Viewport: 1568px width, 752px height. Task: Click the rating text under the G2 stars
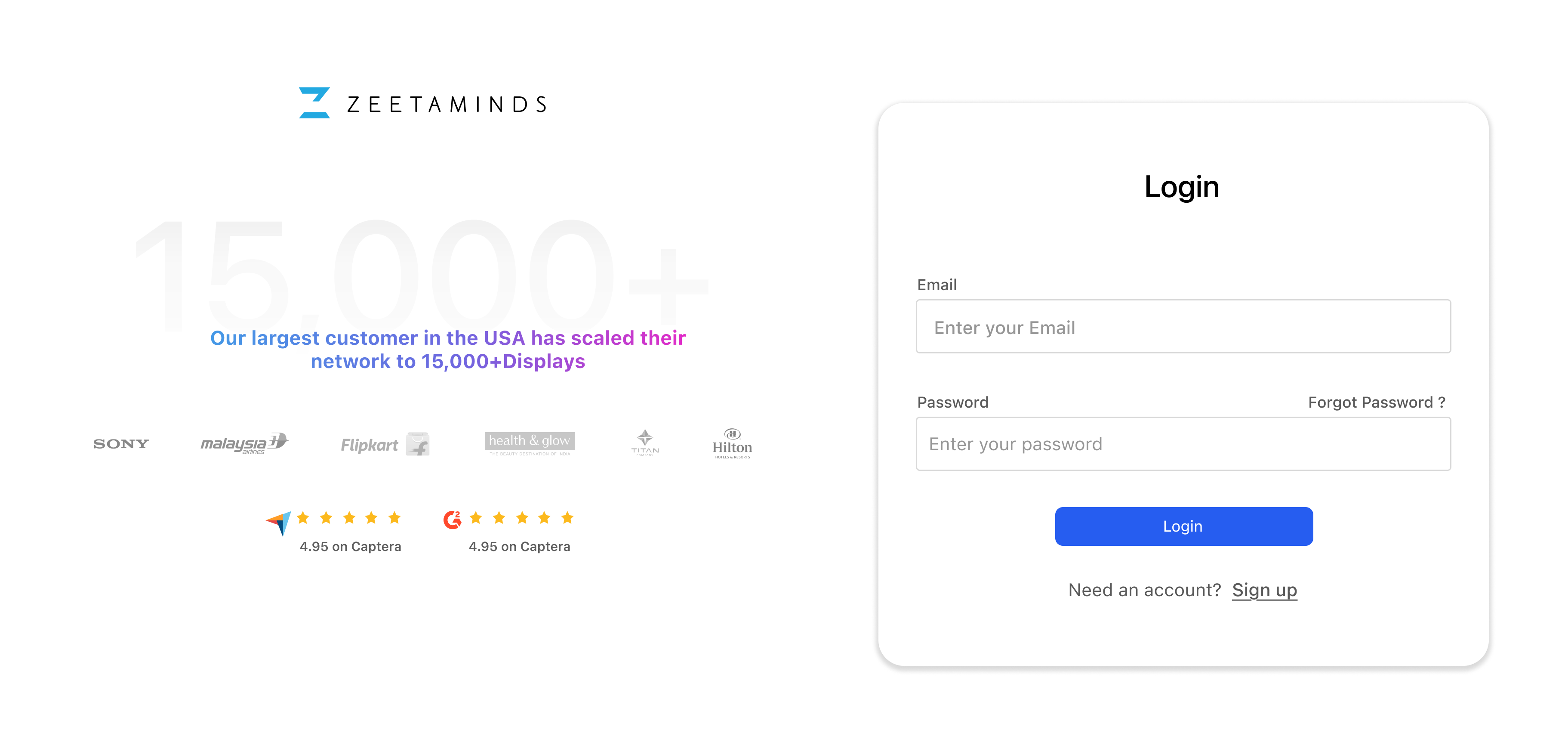[x=519, y=547]
